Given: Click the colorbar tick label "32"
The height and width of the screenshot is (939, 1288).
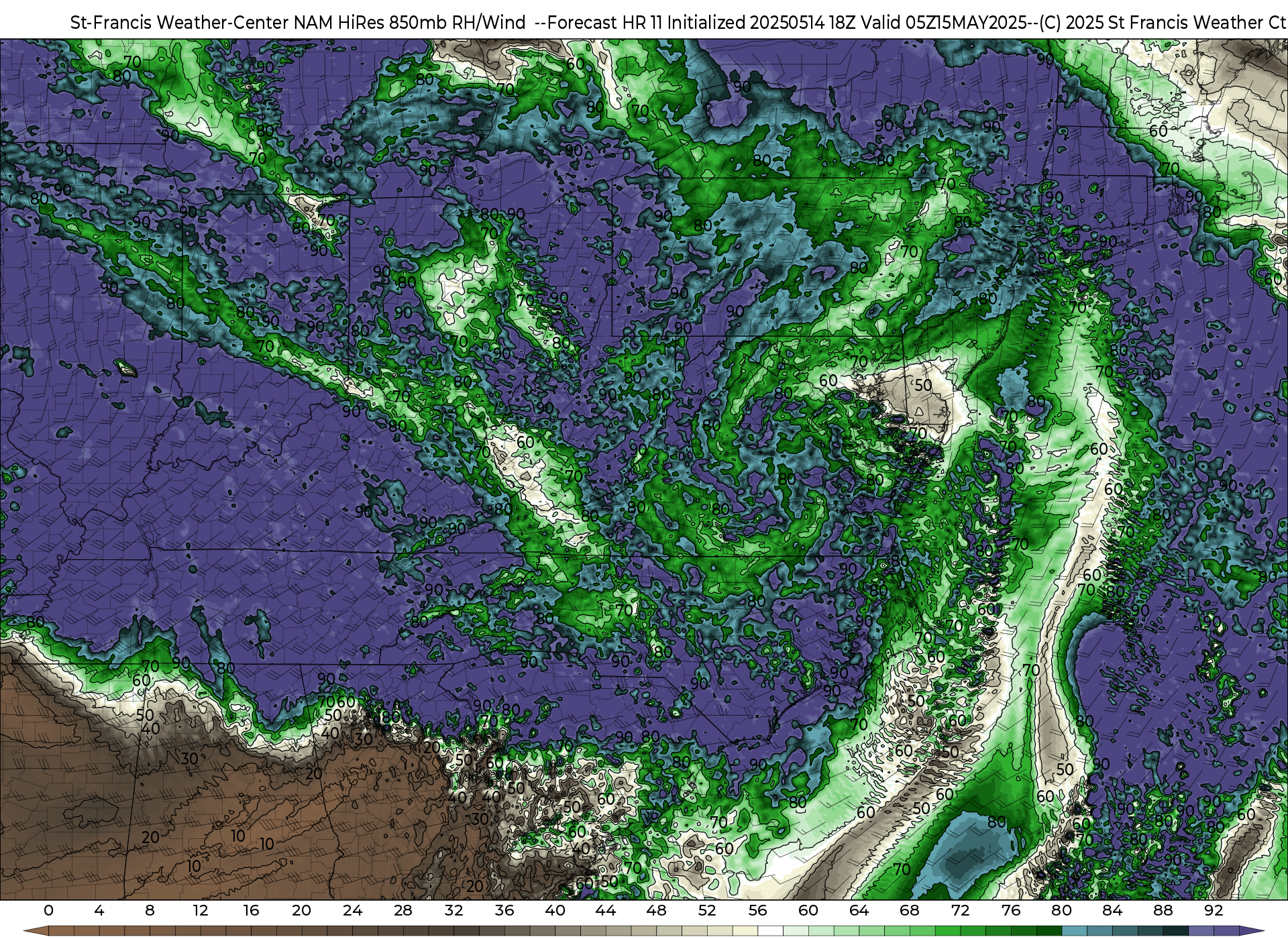Looking at the screenshot, I should 453,910.
